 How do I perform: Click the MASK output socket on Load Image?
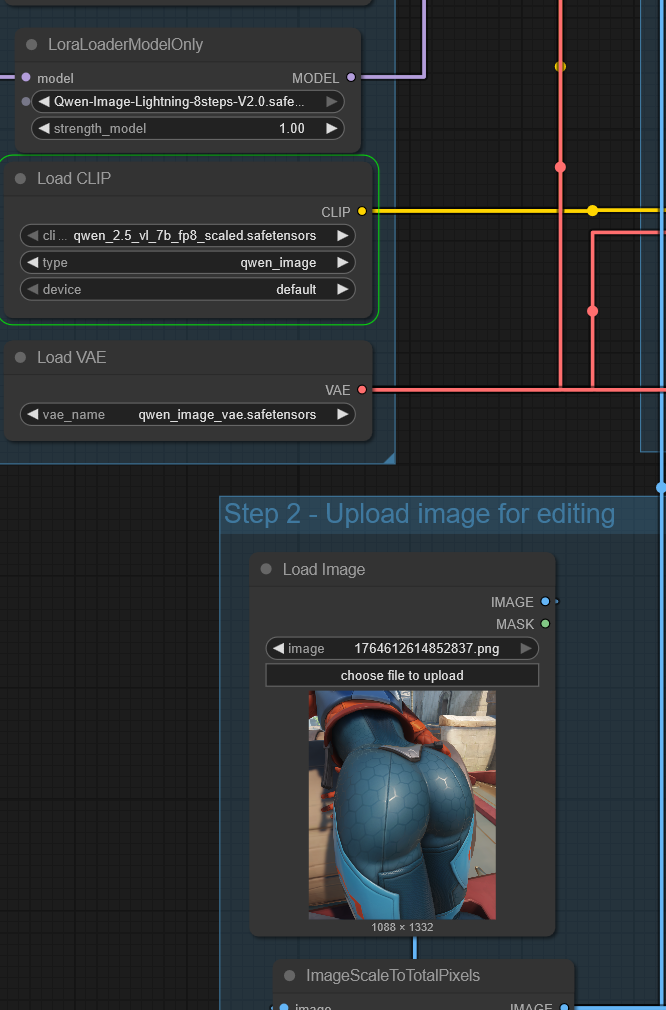click(x=546, y=624)
